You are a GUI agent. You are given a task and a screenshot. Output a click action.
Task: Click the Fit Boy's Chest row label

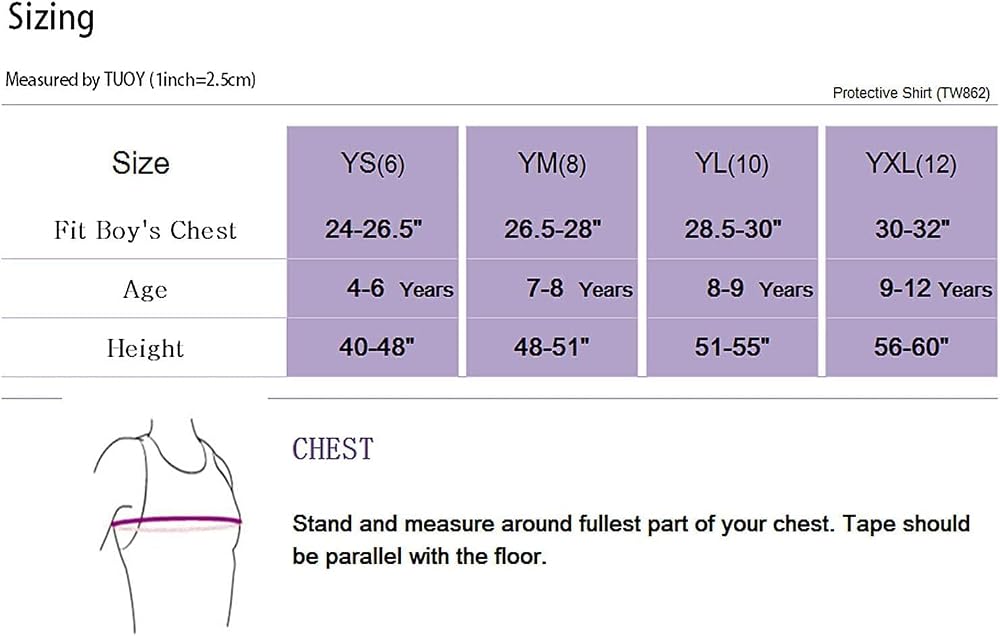coord(145,230)
